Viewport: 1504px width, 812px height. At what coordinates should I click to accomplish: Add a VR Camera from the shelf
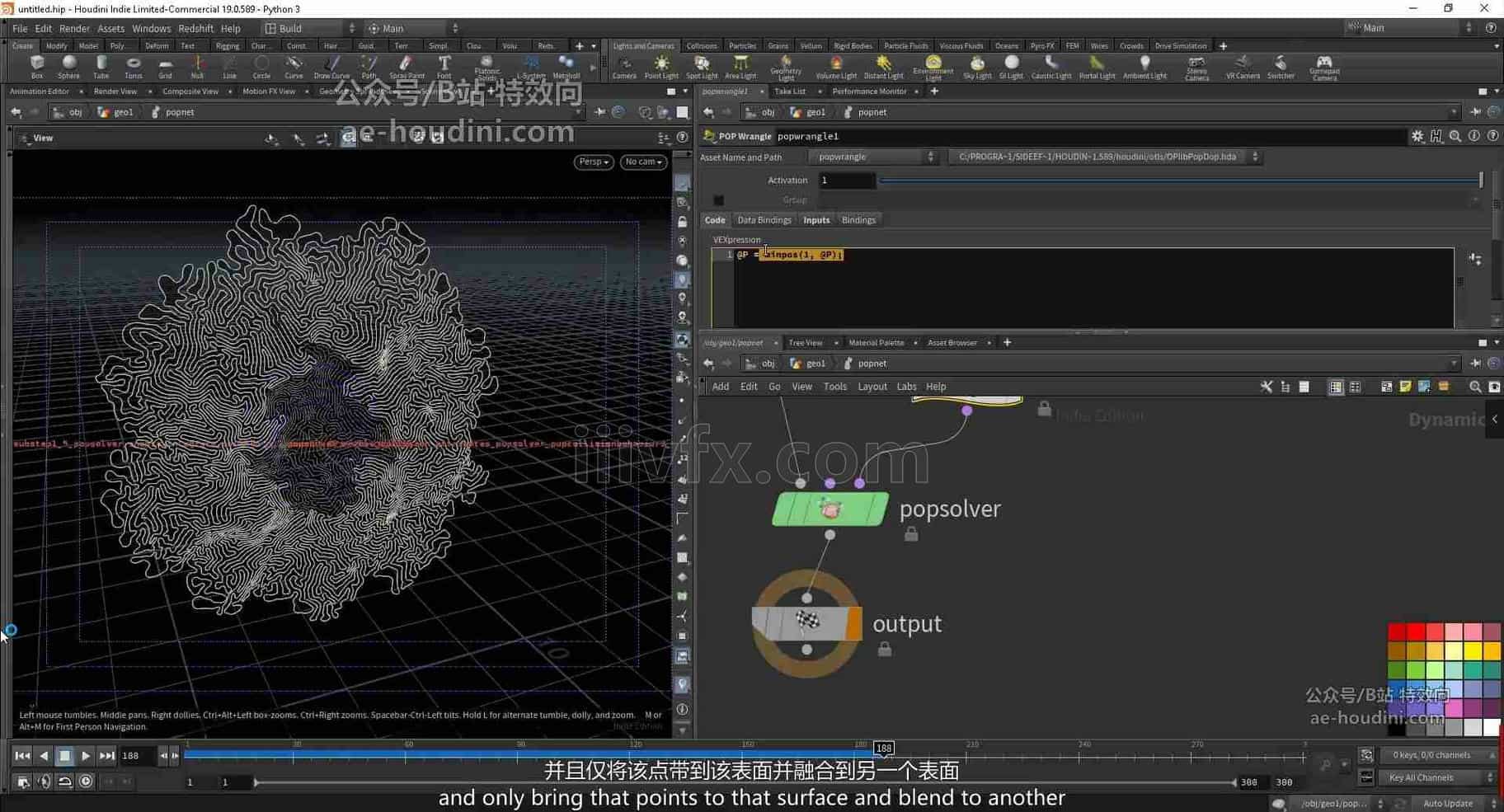[x=1243, y=67]
